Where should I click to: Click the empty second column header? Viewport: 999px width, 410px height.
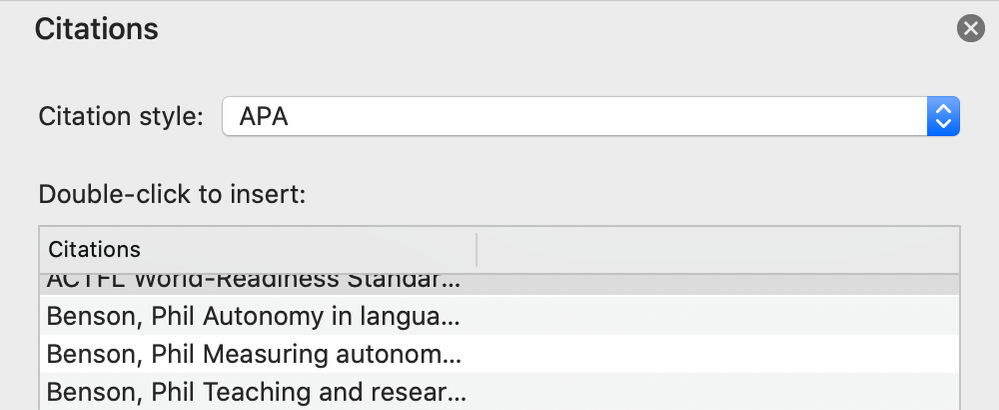click(718, 249)
